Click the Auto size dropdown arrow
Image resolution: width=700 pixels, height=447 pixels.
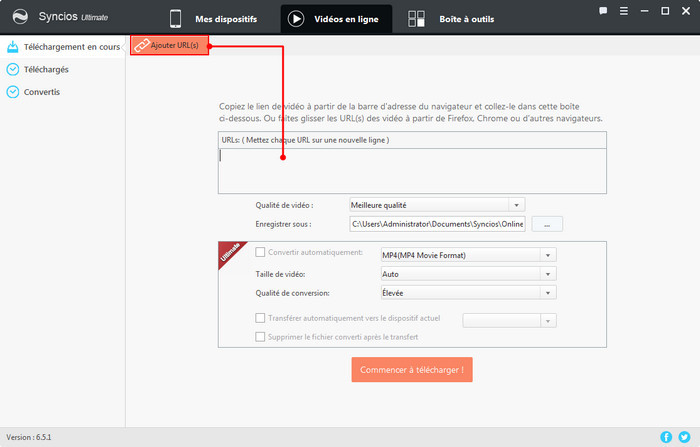coord(548,274)
